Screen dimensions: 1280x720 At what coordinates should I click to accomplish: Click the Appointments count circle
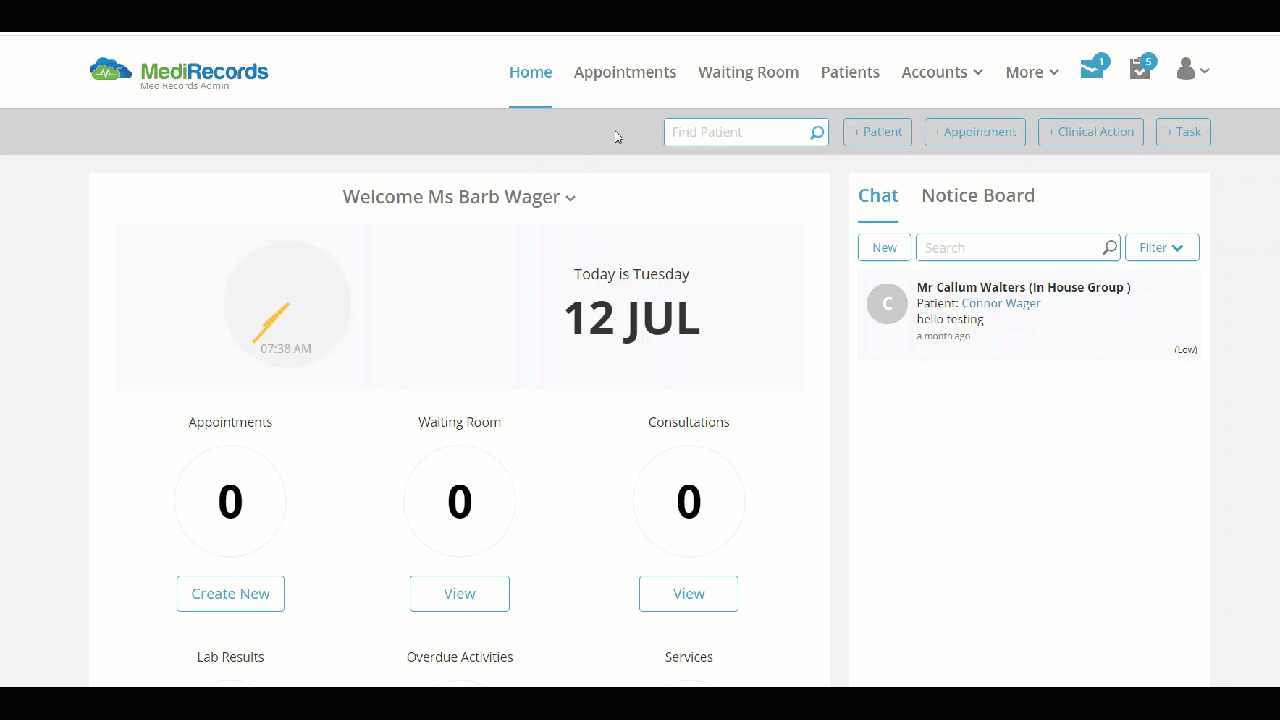(x=230, y=501)
